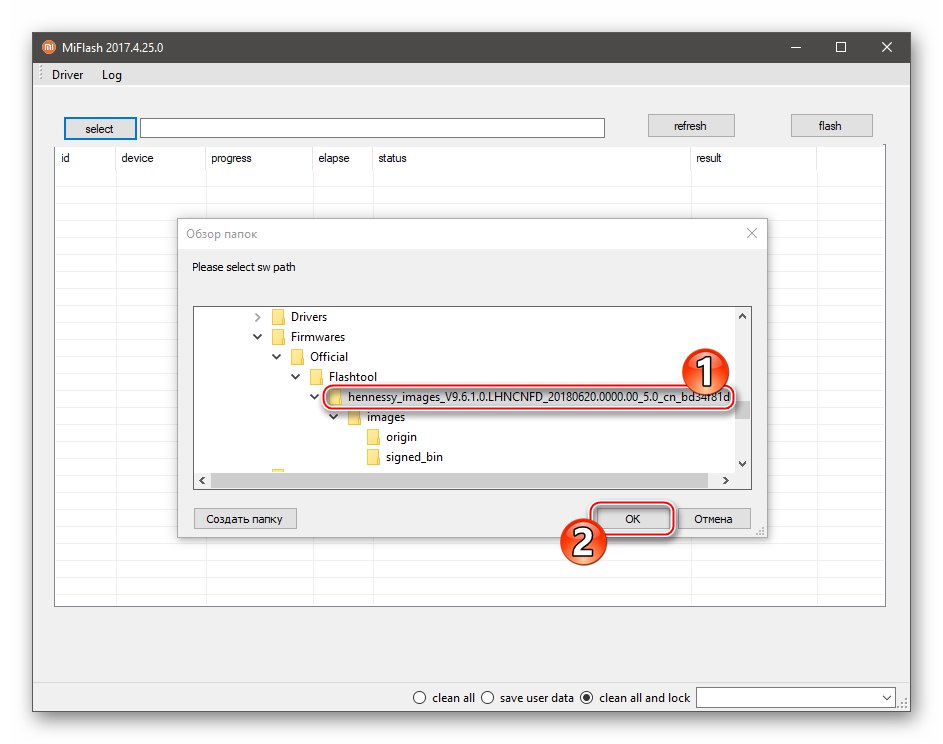Click the tree scroll-down arrow

coord(743,464)
